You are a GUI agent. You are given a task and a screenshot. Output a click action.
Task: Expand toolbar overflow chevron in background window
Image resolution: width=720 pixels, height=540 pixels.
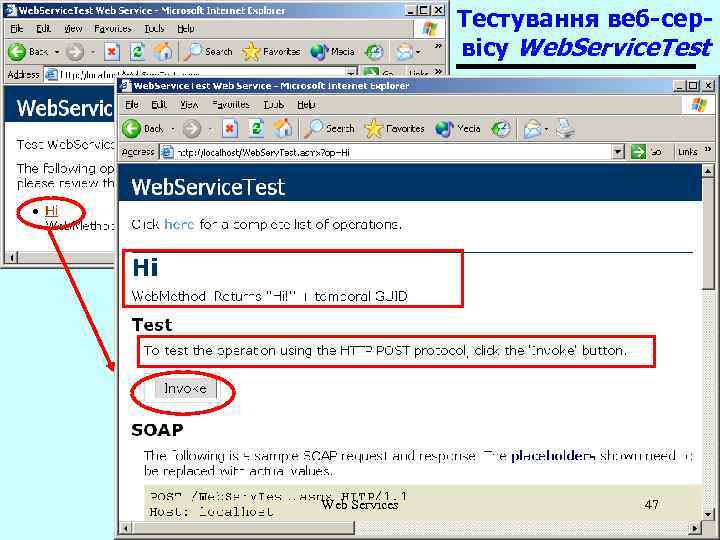[x=438, y=46]
